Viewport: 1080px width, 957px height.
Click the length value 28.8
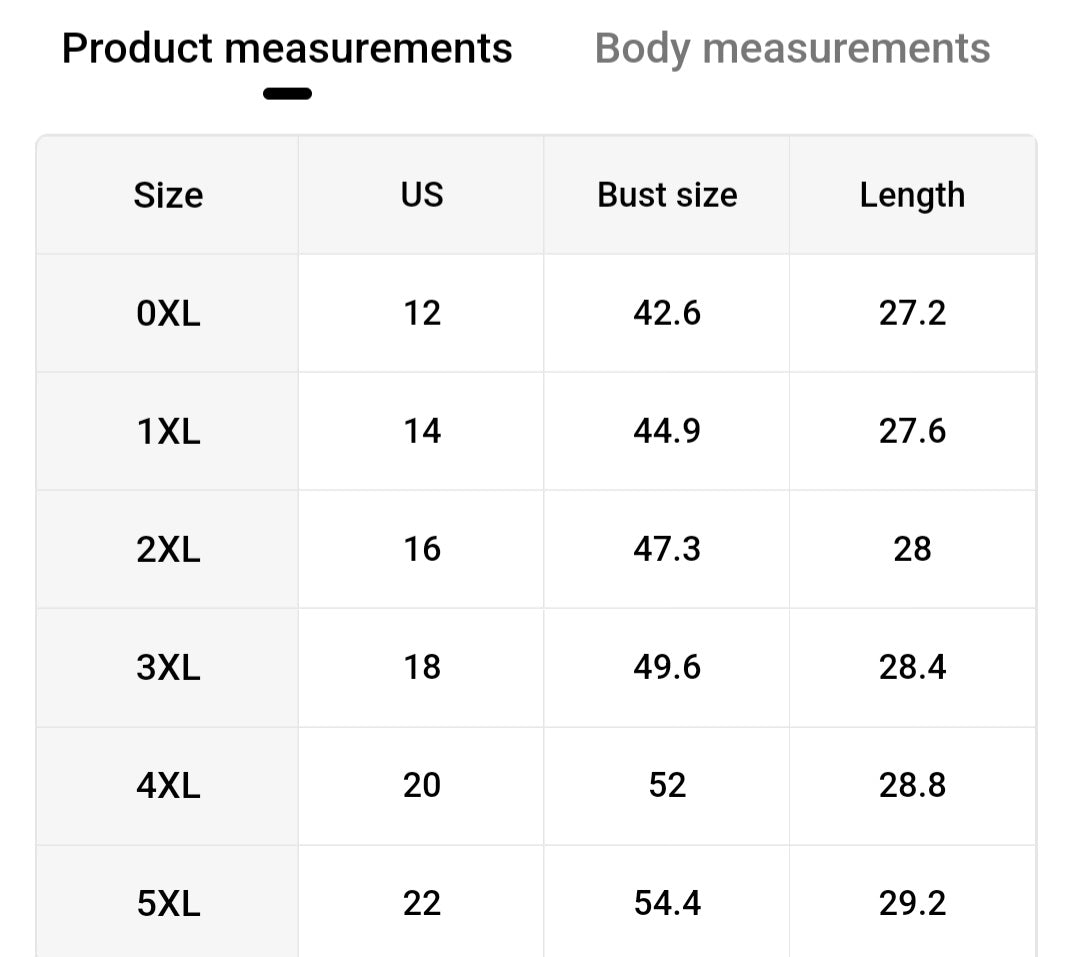point(912,785)
